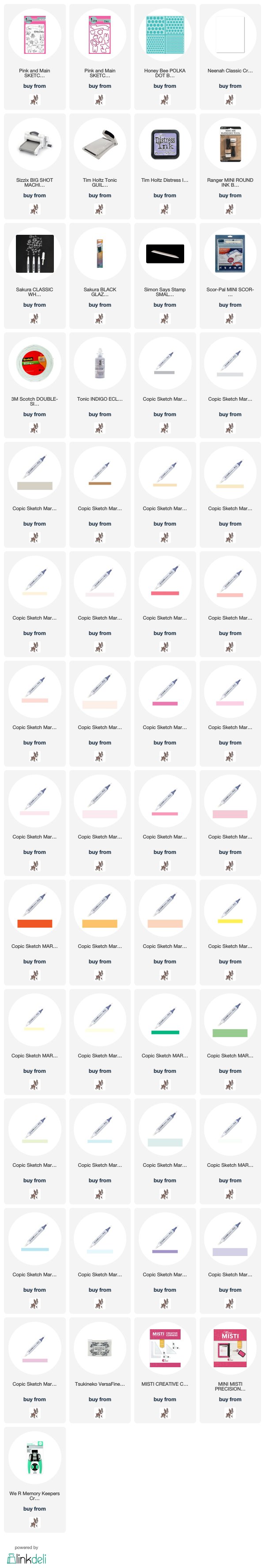The height and width of the screenshot is (1568, 265).
Task: Click the store icon under Sakura BLACK GLAZ
Action: [100, 318]
